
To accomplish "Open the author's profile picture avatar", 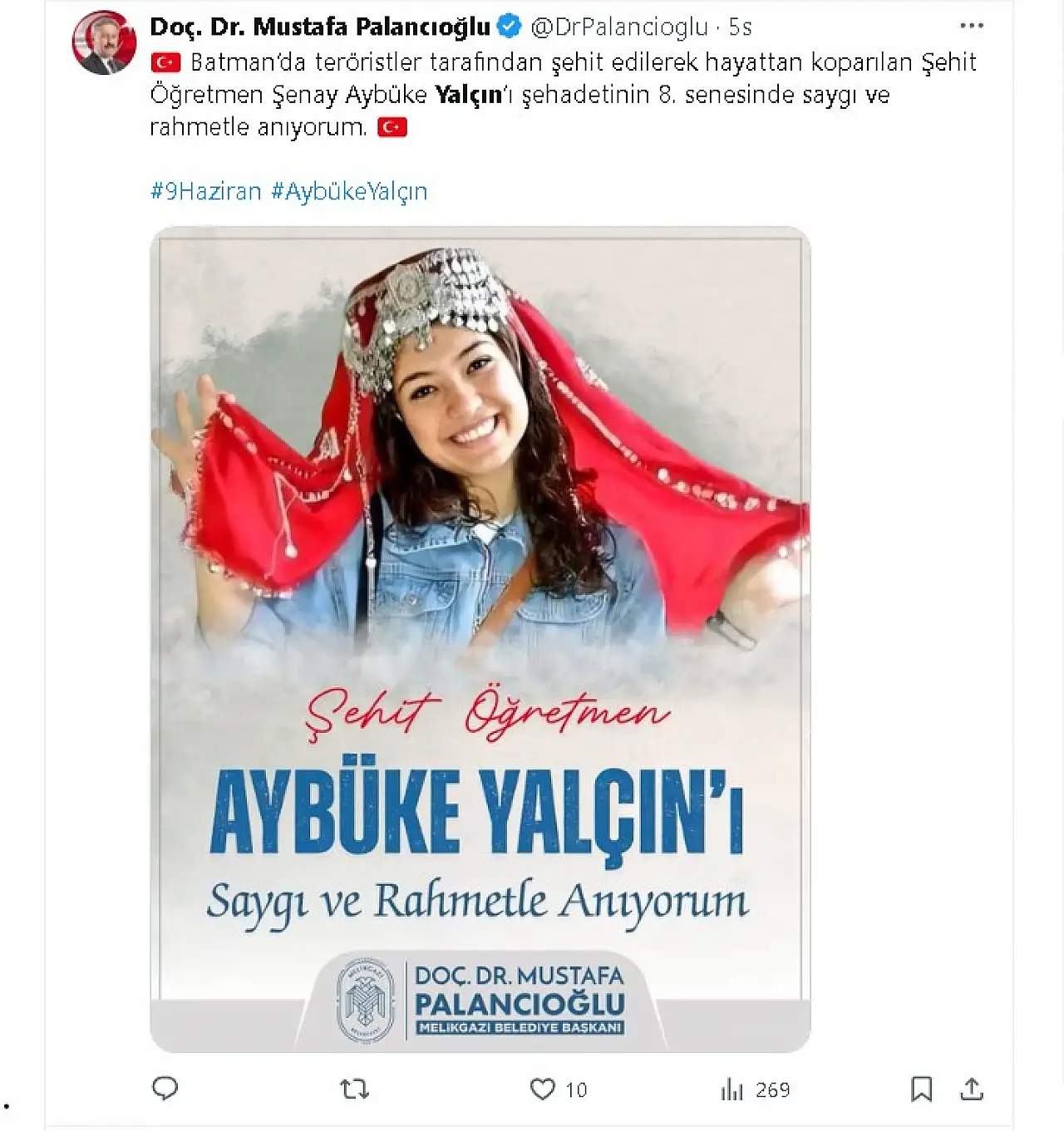I will point(104,42).
